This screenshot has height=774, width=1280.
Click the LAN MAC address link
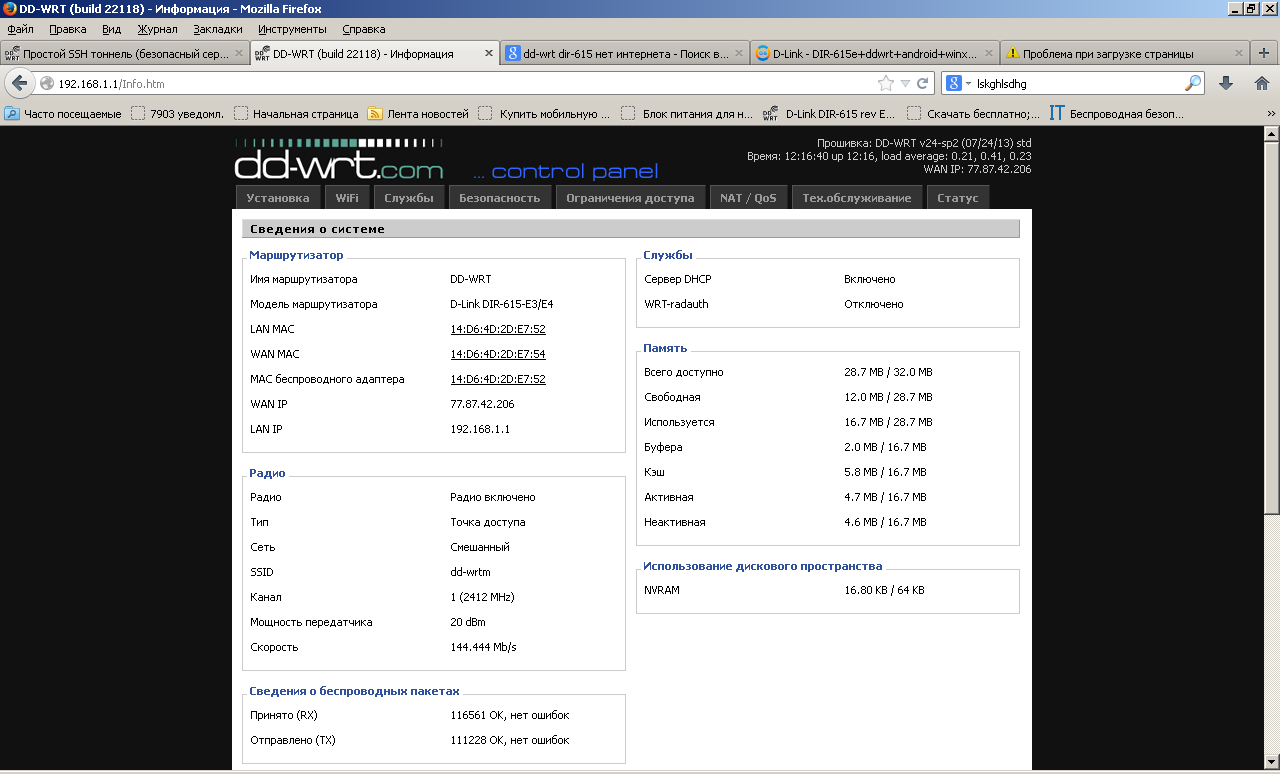pos(497,329)
